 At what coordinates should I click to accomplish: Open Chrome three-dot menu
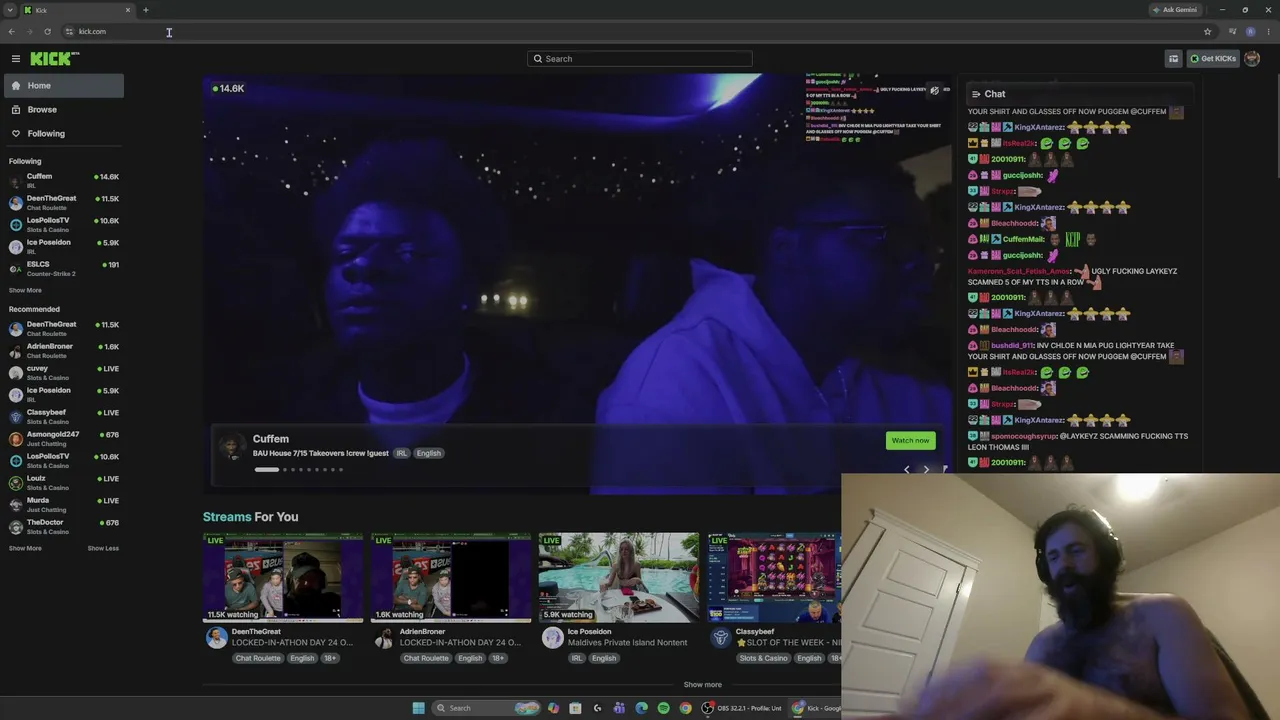[x=1268, y=32]
